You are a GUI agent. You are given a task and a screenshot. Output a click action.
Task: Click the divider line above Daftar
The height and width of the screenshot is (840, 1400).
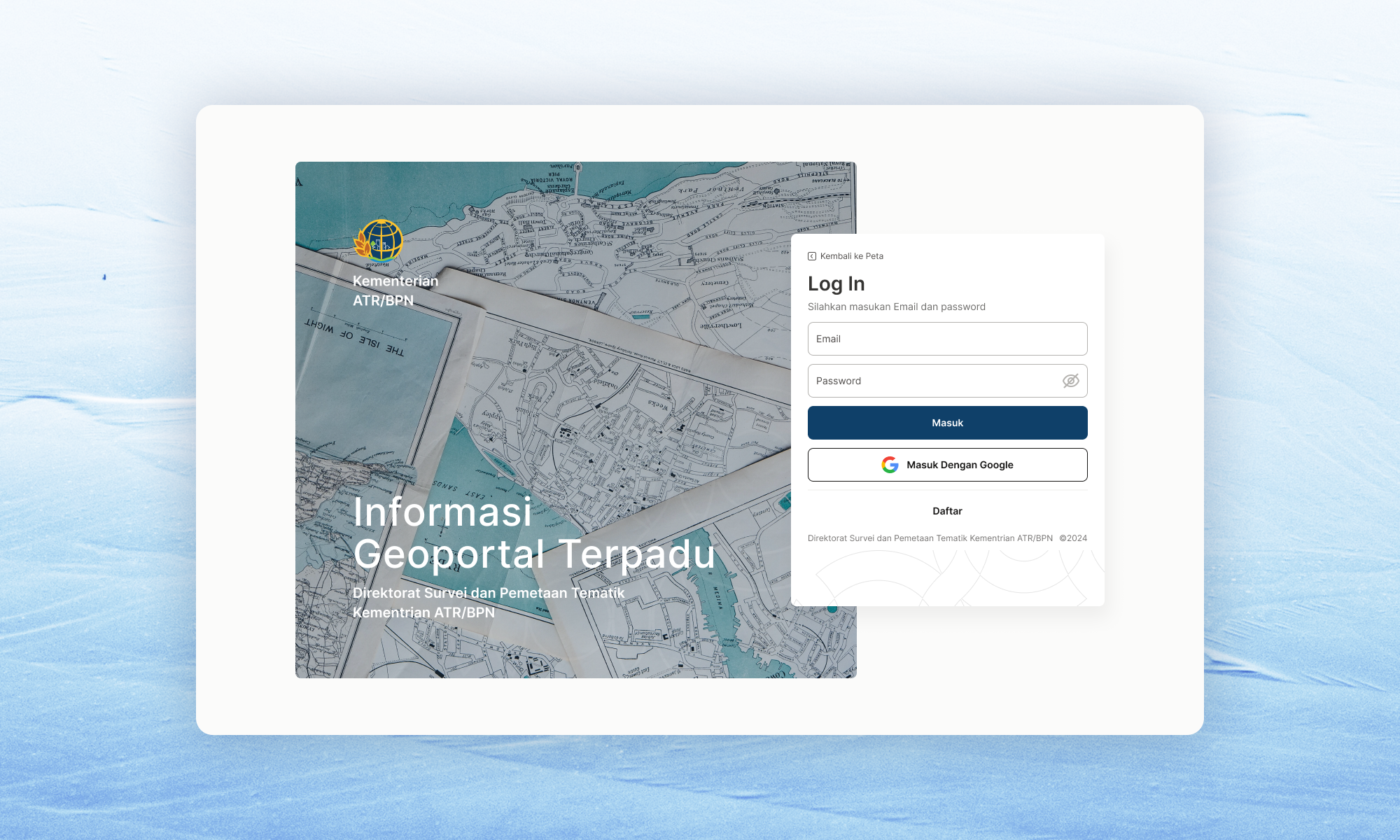pyautogui.click(x=947, y=490)
